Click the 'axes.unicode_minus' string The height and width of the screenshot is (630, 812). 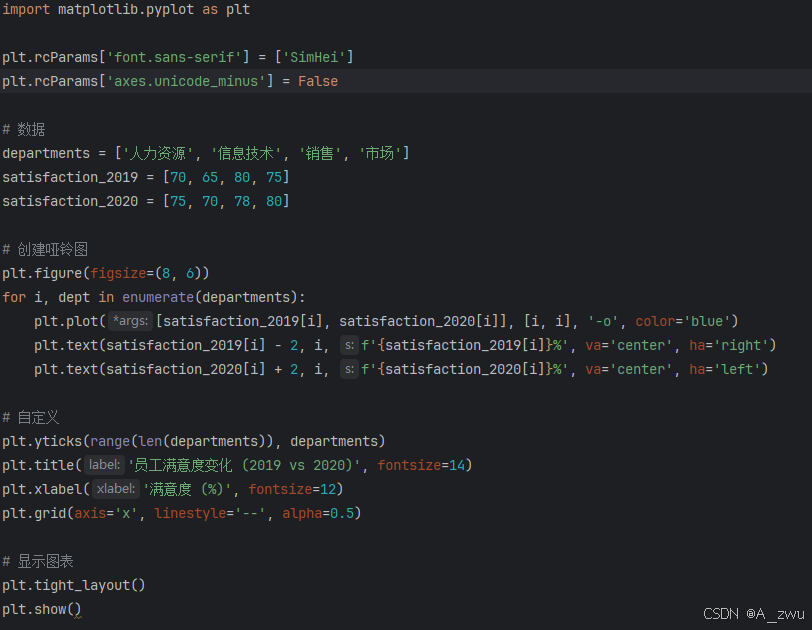pos(186,81)
